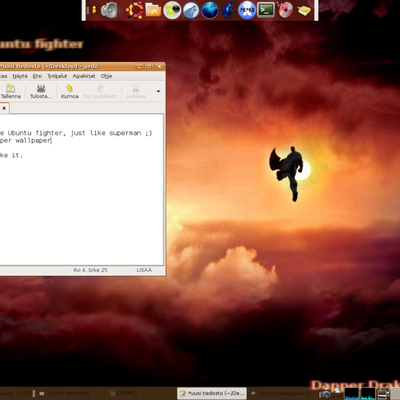This screenshot has height=400, width=400.
Task: Click Tallenna (save) in gedit toolbar
Action: coord(11,91)
